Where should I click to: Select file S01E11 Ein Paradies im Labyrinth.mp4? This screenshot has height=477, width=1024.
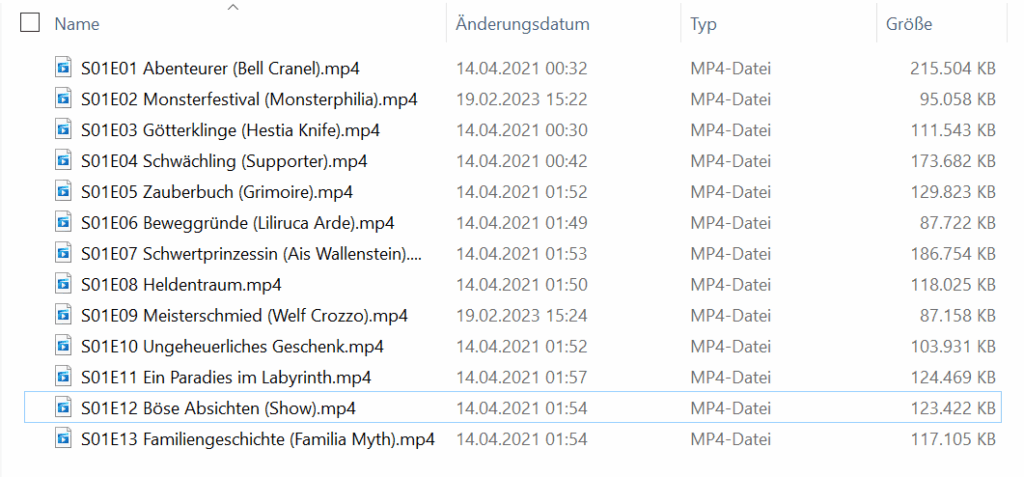coord(226,377)
